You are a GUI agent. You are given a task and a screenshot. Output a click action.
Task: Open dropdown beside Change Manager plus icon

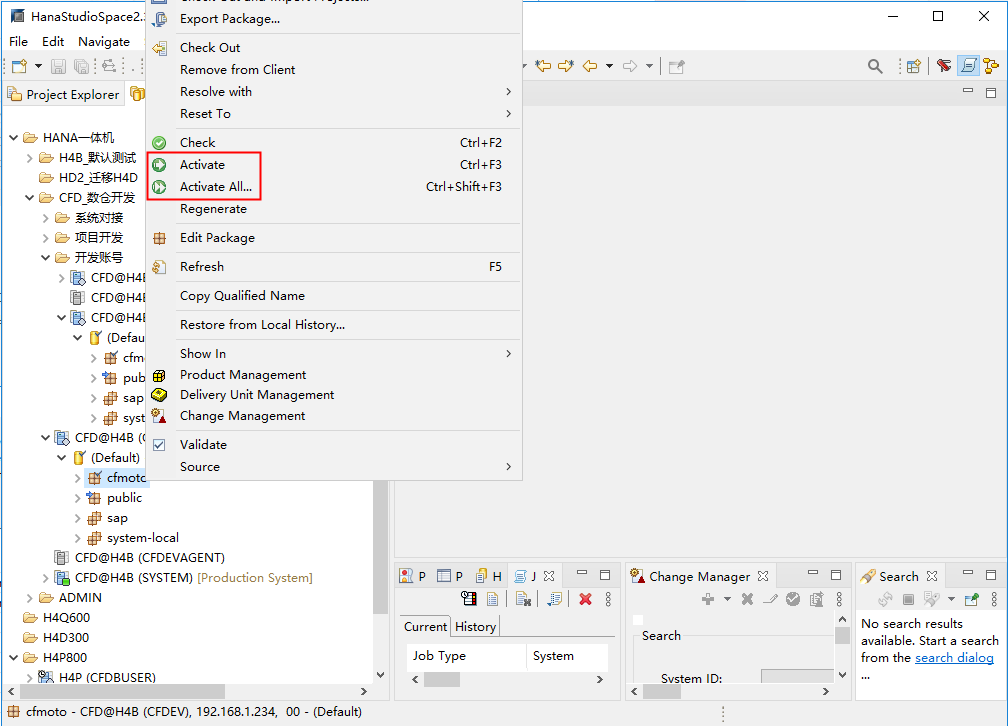(727, 599)
